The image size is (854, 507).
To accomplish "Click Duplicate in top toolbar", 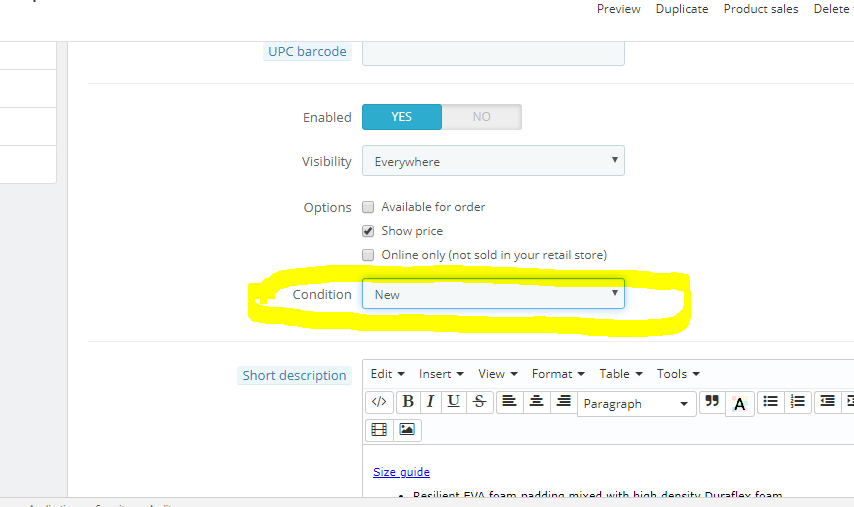I will (x=682, y=9).
